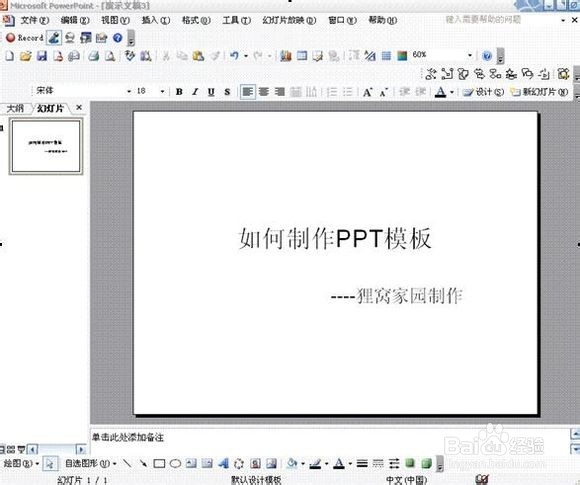
Task: Toggle Show/Hide Grid
Action: pyautogui.click(x=386, y=56)
